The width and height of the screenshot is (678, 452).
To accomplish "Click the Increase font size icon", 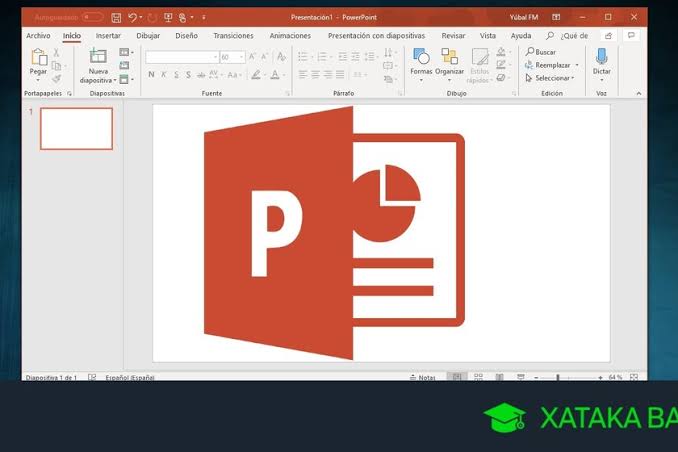I will tap(252, 57).
